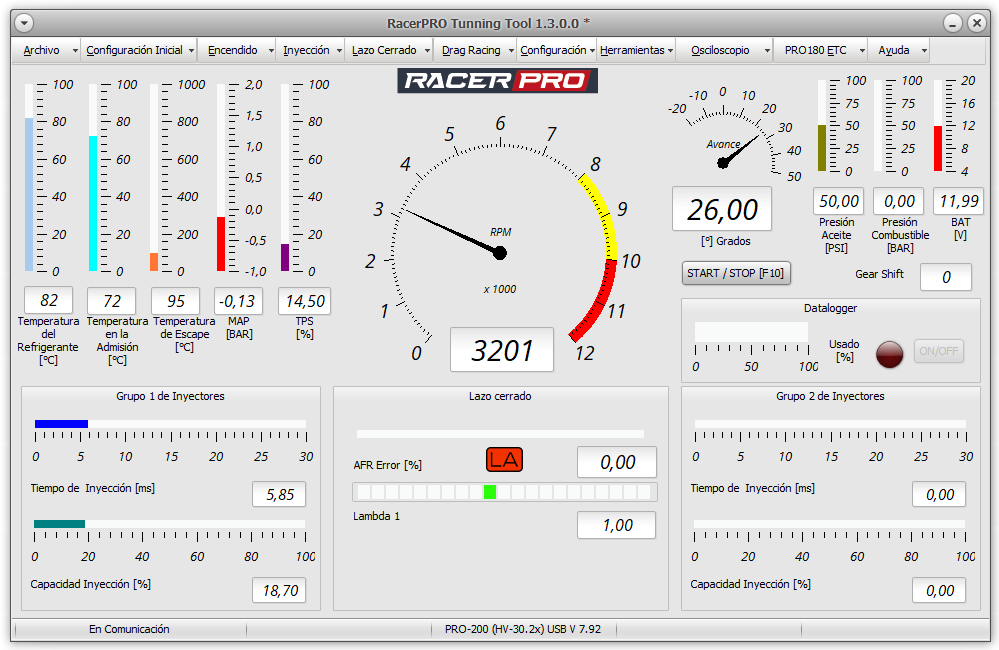Toggle the Datalogger ON/OFF button

pyautogui.click(x=938, y=351)
